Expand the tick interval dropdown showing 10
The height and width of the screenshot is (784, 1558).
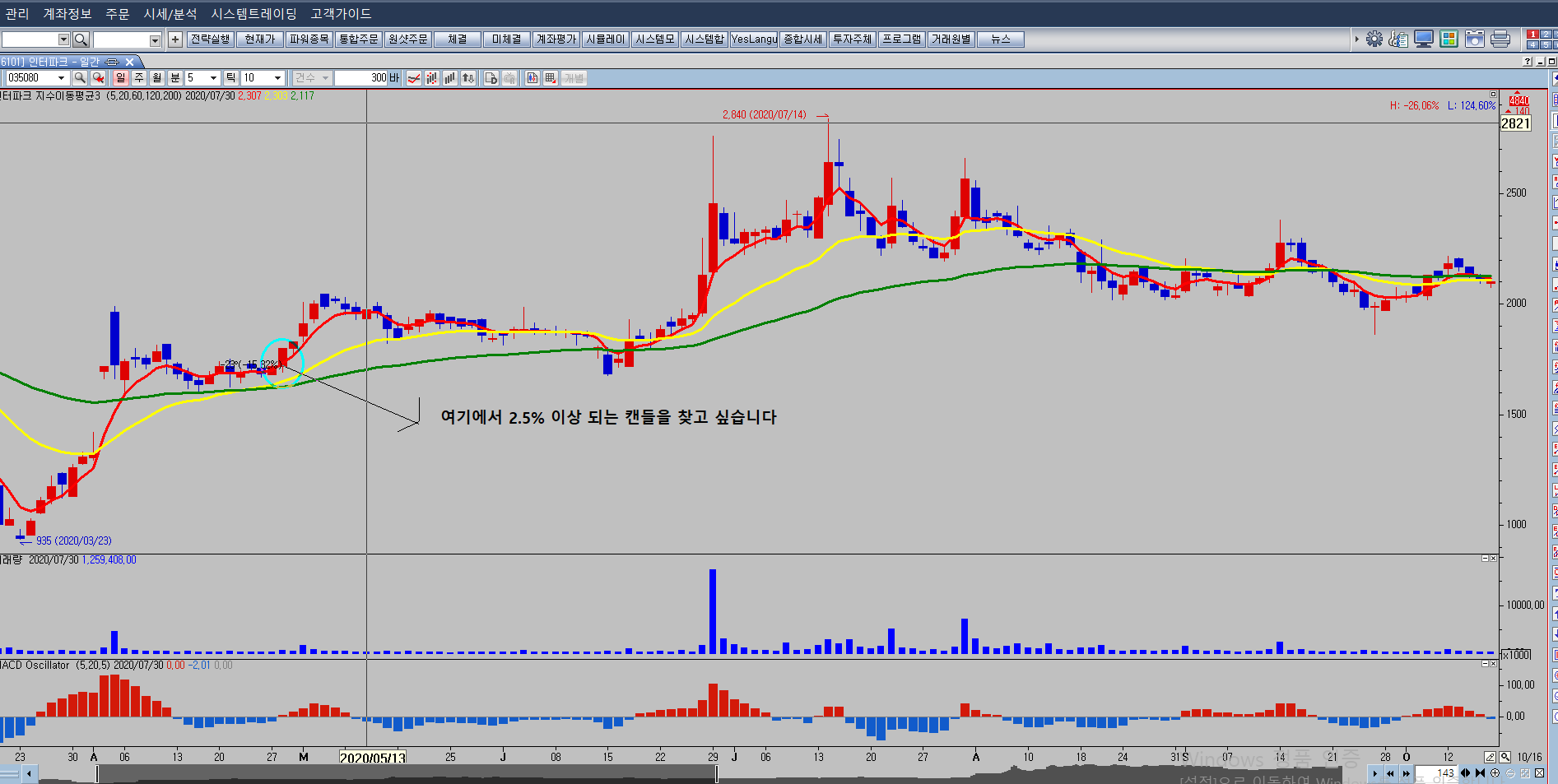point(277,77)
